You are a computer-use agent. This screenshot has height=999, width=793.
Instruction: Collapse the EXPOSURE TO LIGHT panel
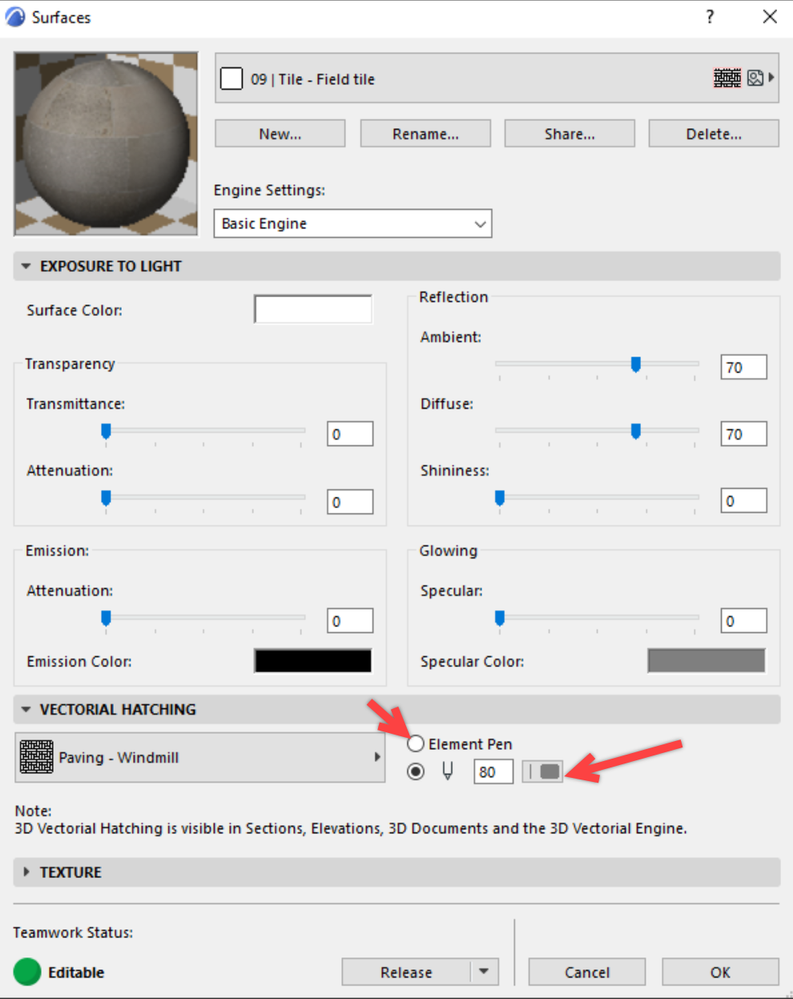pyautogui.click(x=26, y=266)
